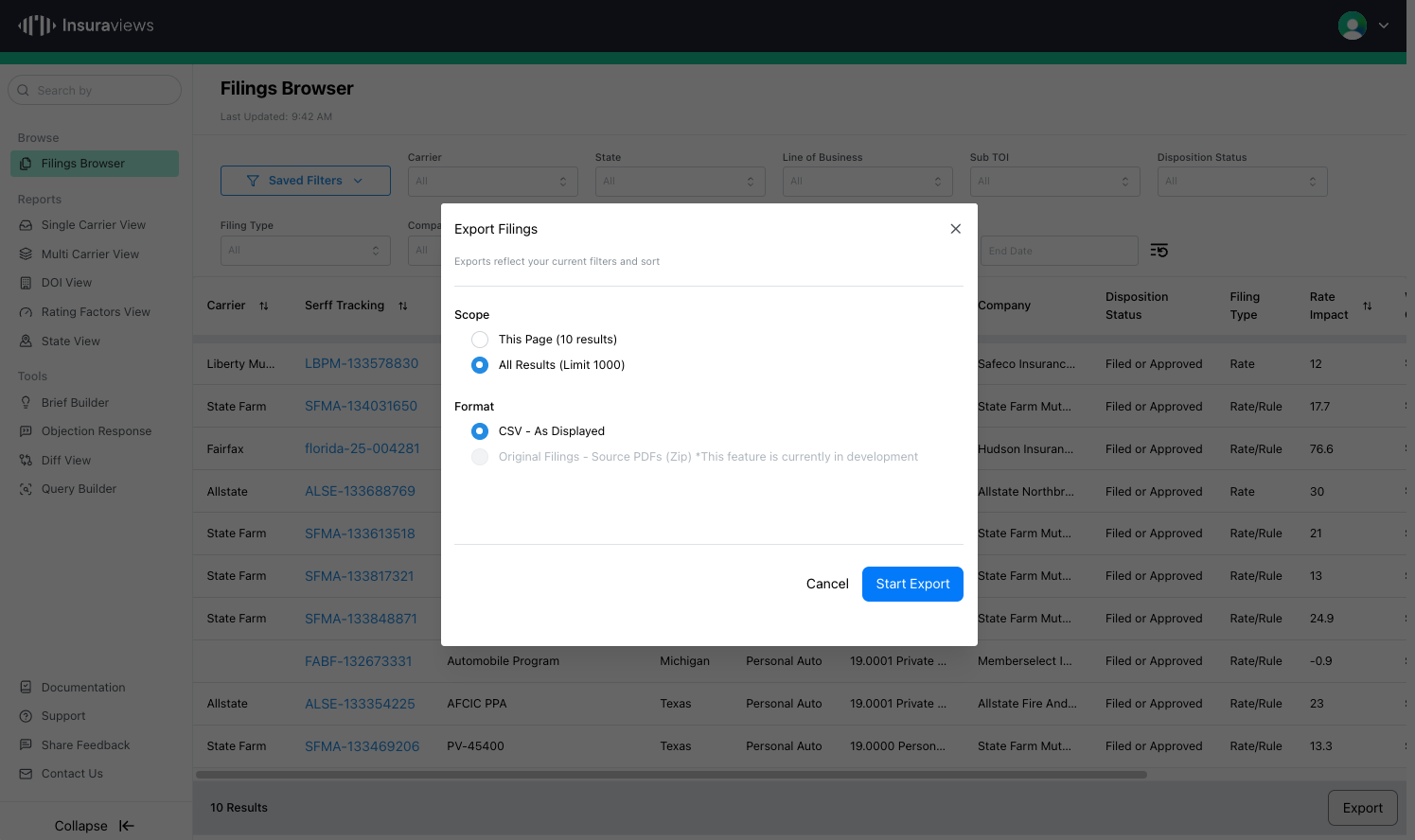Viewport: 1415px width, 840px height.
Task: Click the DOI View icon
Action: tap(26, 283)
